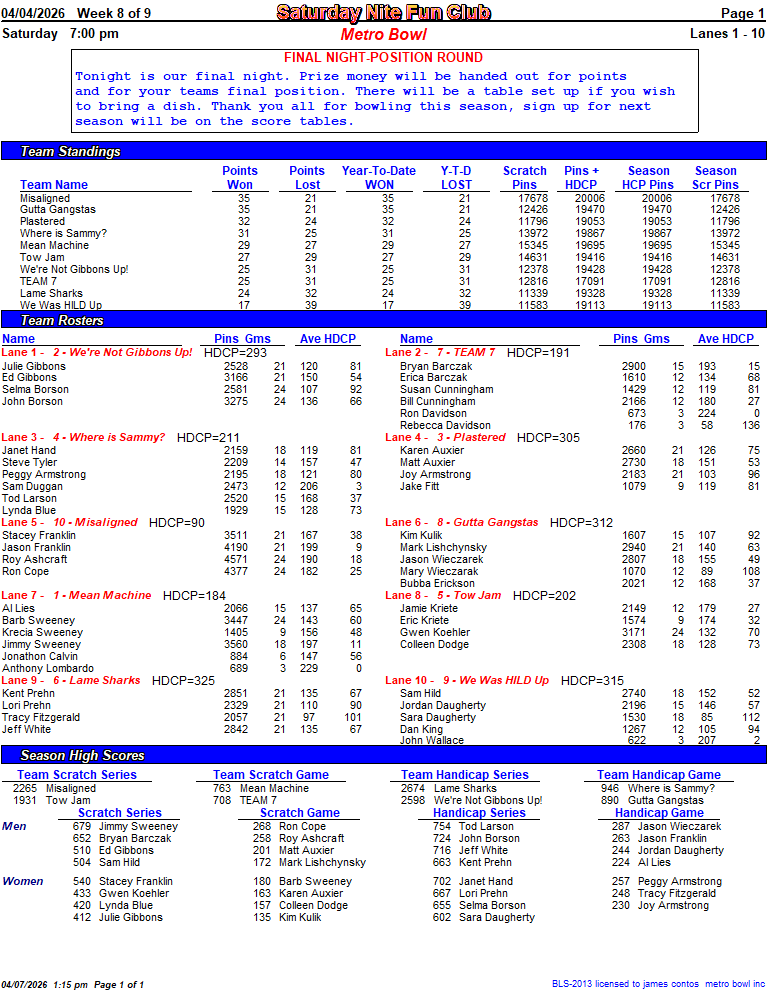
Task: Select Misaligned in the Team Standings table
Action: 45,198
